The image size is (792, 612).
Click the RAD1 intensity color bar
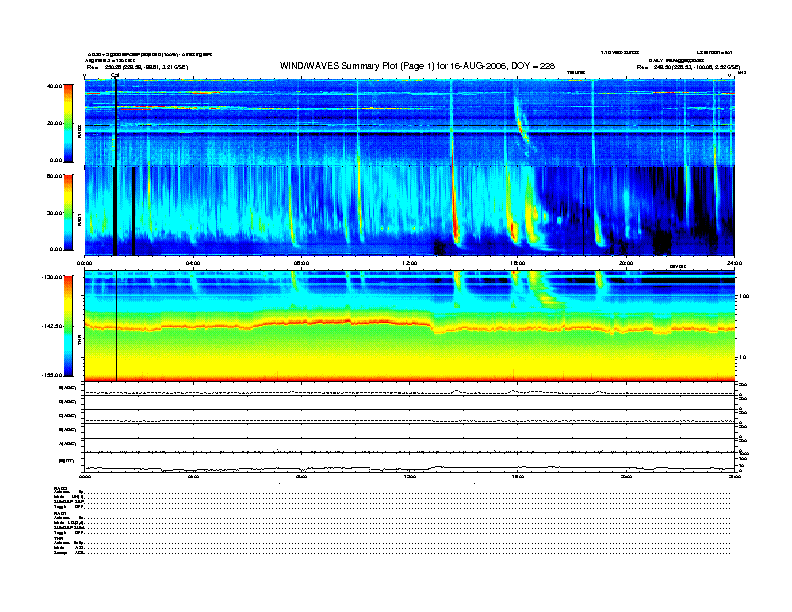point(68,212)
